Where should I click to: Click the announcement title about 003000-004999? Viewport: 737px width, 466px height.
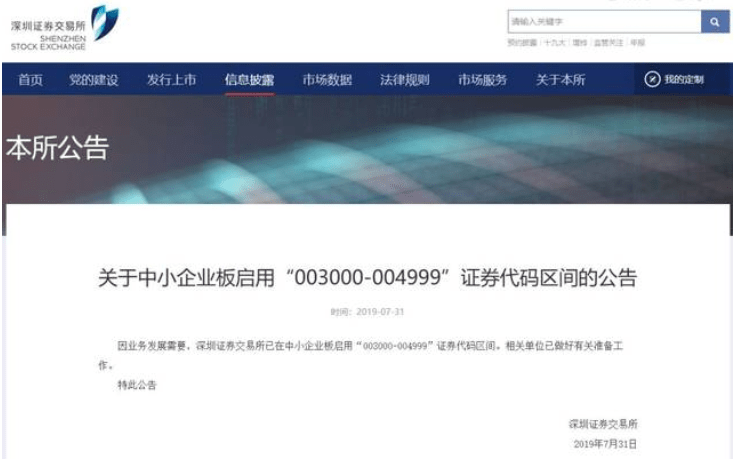(367, 277)
